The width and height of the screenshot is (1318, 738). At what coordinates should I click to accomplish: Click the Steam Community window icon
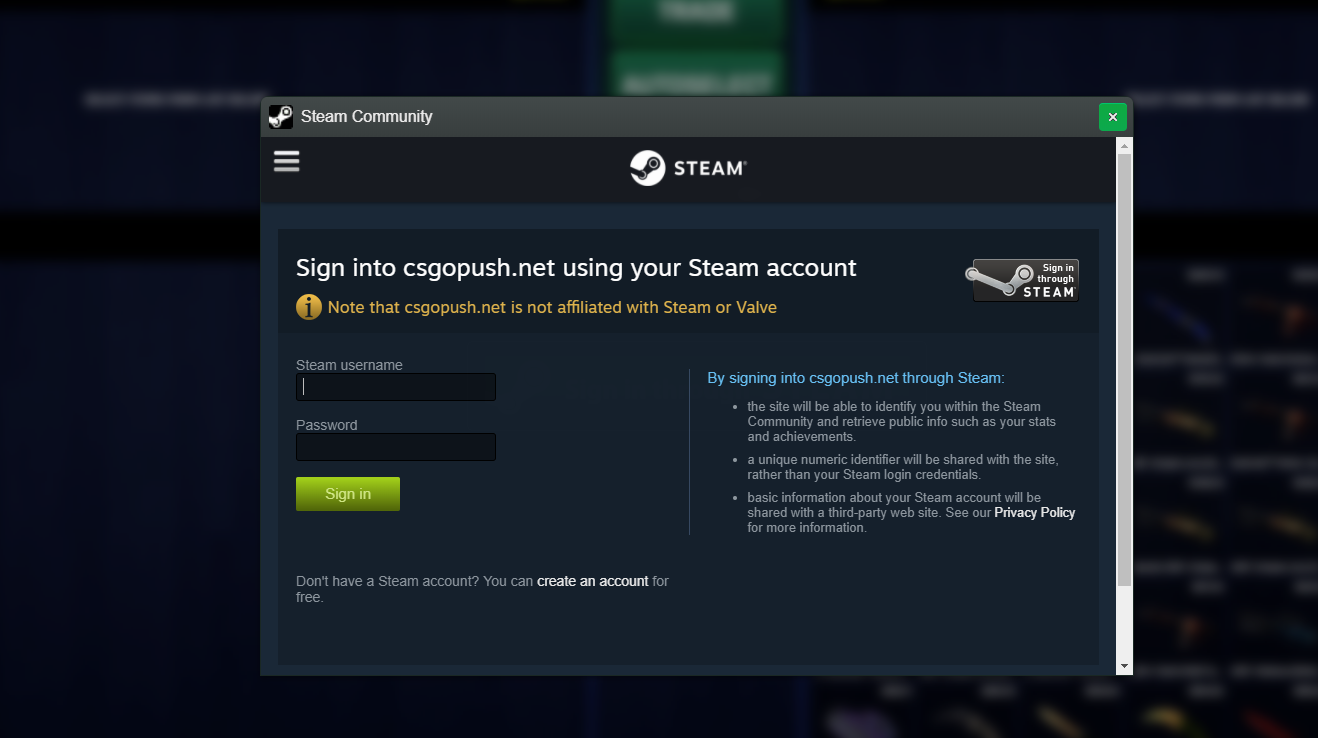coord(281,117)
